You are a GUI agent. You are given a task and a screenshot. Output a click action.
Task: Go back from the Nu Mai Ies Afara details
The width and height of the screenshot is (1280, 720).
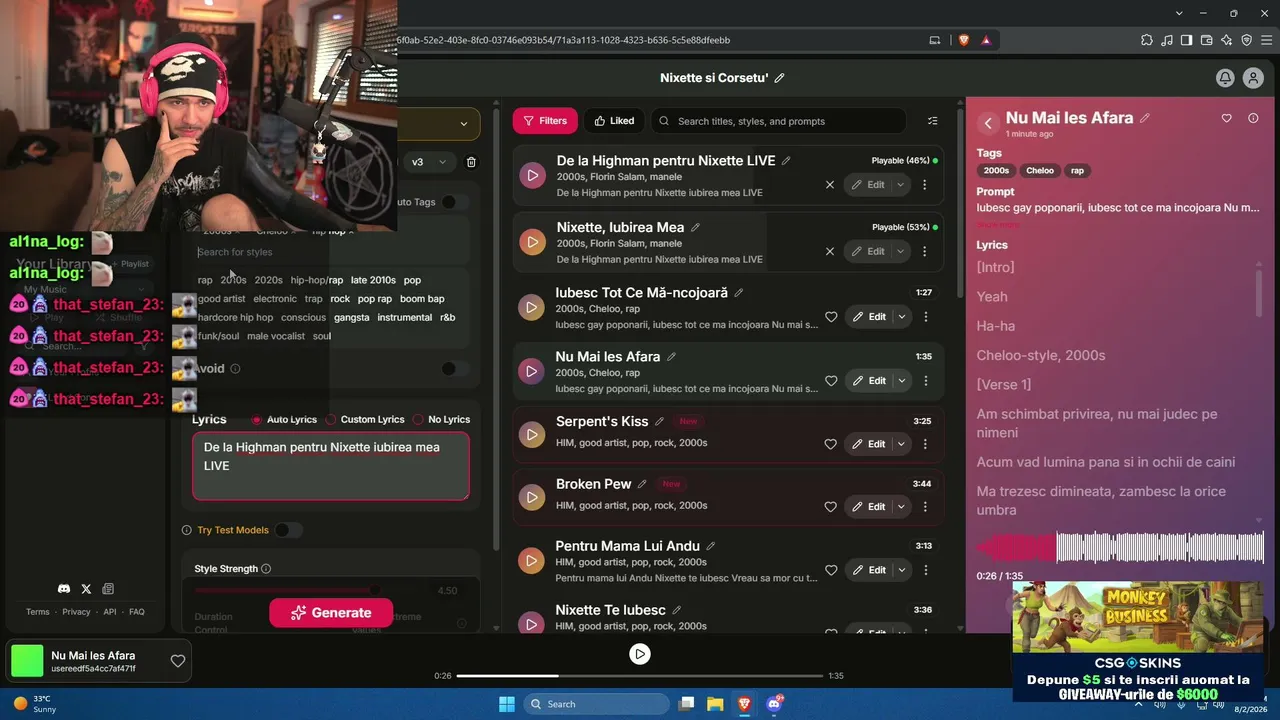click(x=988, y=123)
